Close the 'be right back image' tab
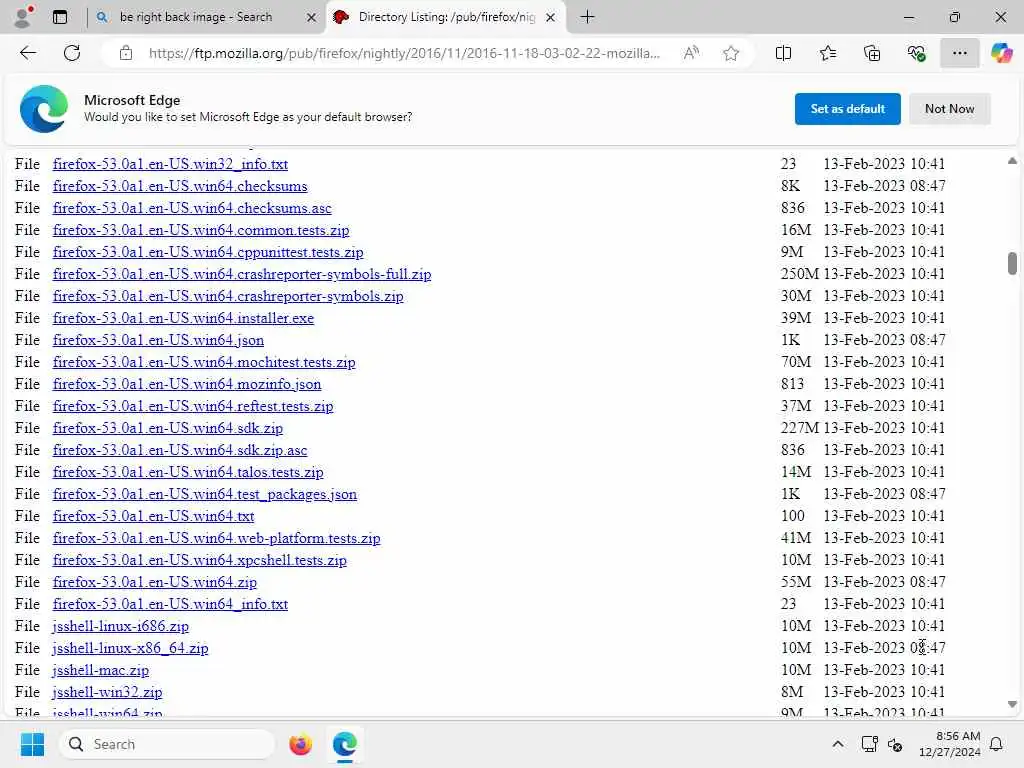1024x768 pixels. tap(312, 18)
